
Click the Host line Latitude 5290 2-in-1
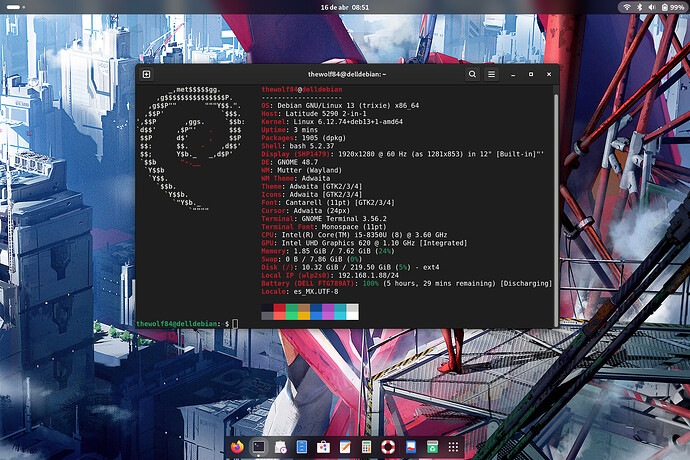tap(314, 114)
